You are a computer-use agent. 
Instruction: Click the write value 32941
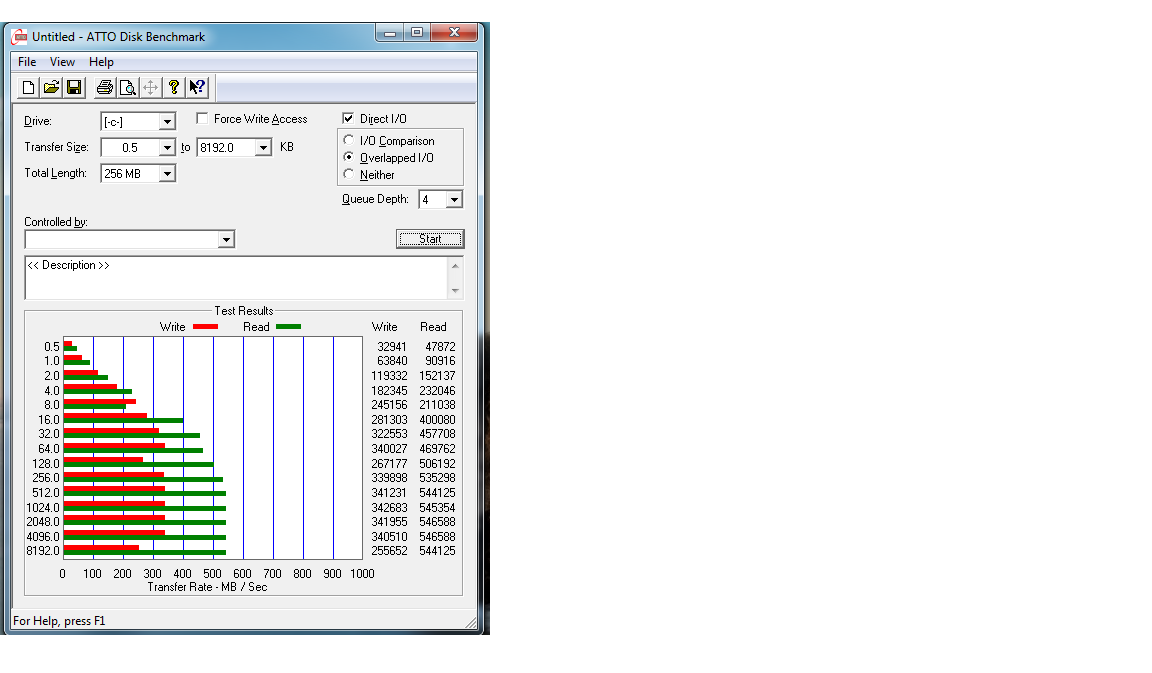tap(392, 347)
